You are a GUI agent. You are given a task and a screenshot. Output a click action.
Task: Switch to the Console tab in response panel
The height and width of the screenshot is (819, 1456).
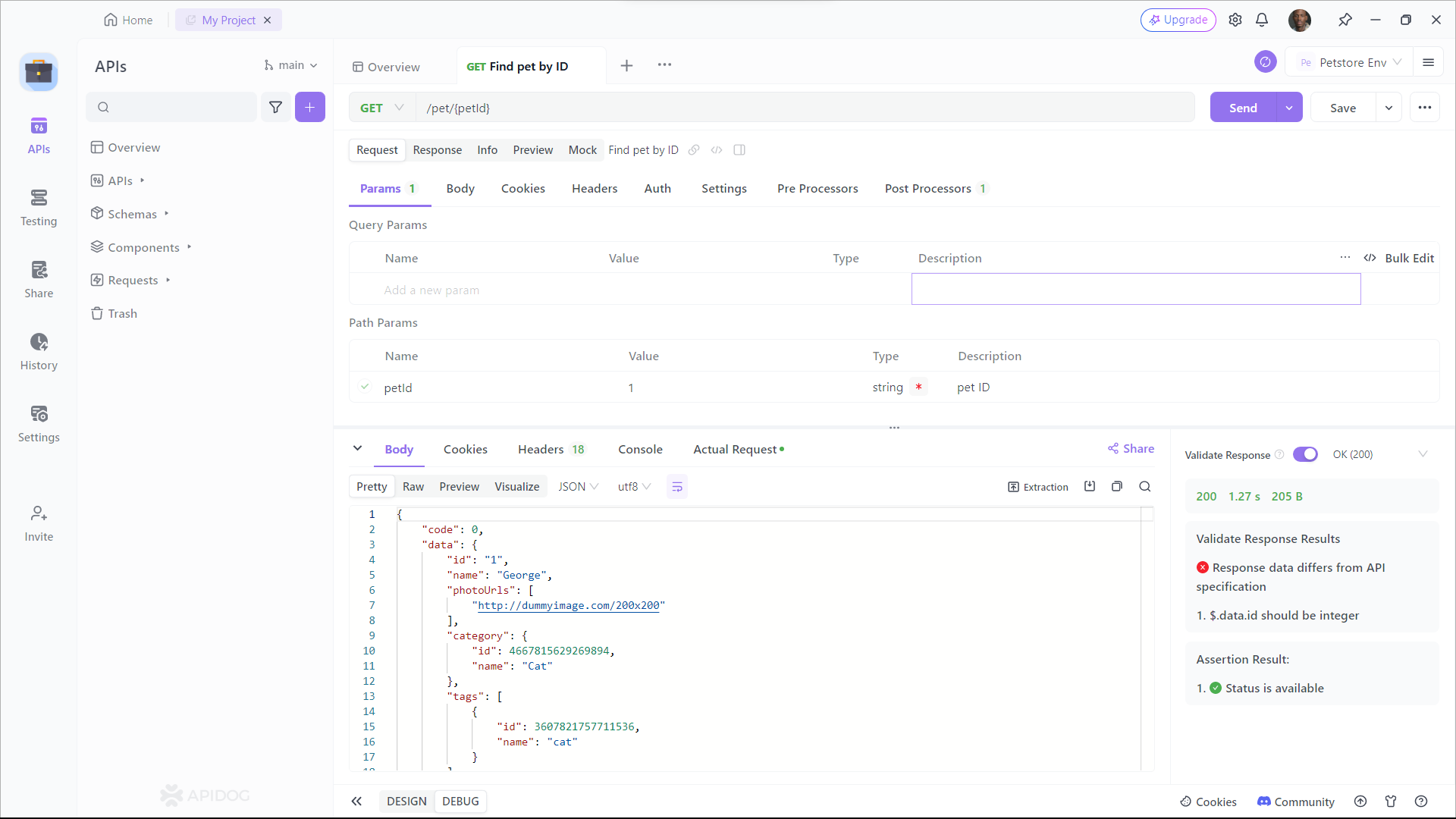[641, 449]
